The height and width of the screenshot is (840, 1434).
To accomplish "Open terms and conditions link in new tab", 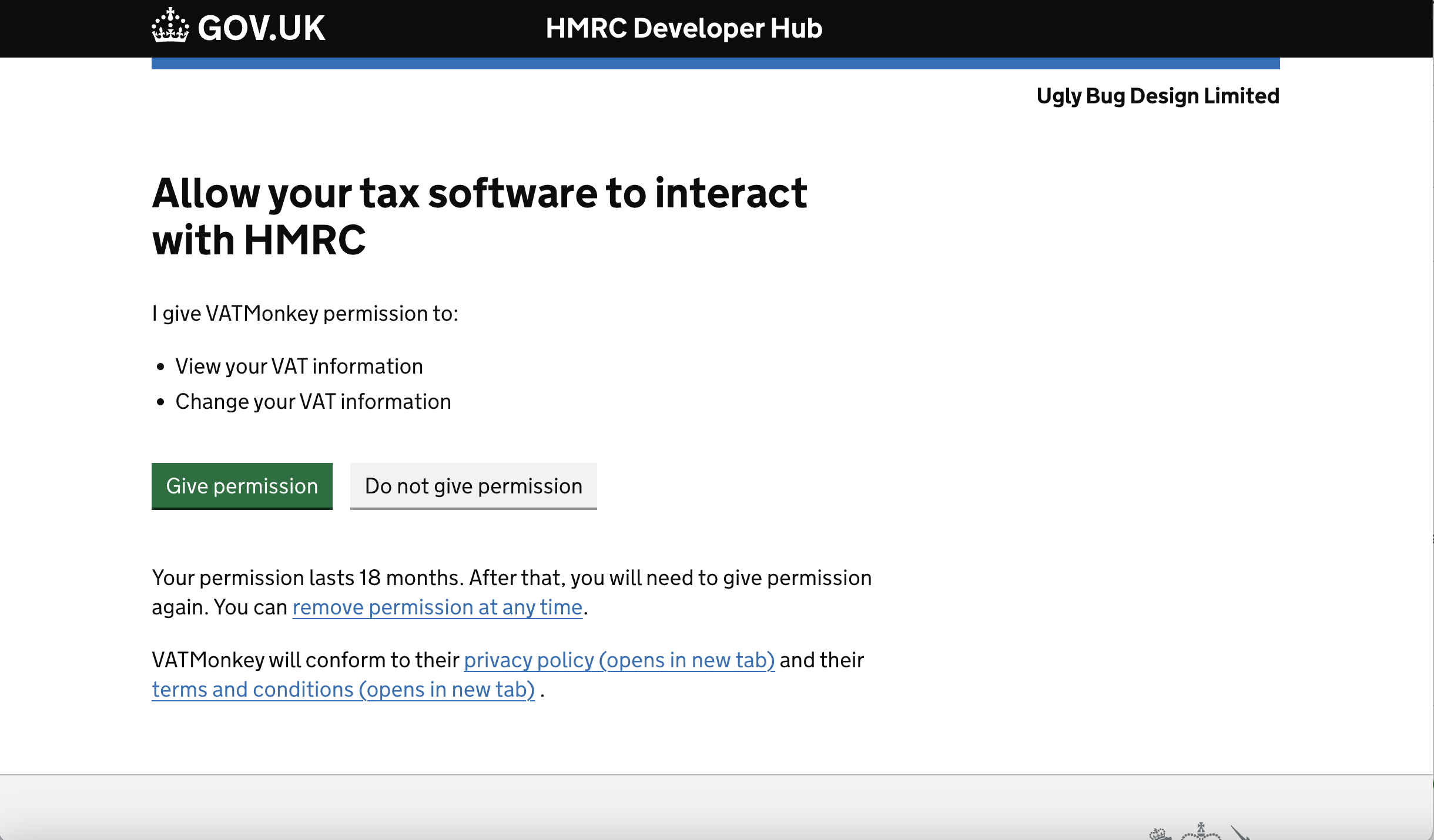I will point(343,689).
